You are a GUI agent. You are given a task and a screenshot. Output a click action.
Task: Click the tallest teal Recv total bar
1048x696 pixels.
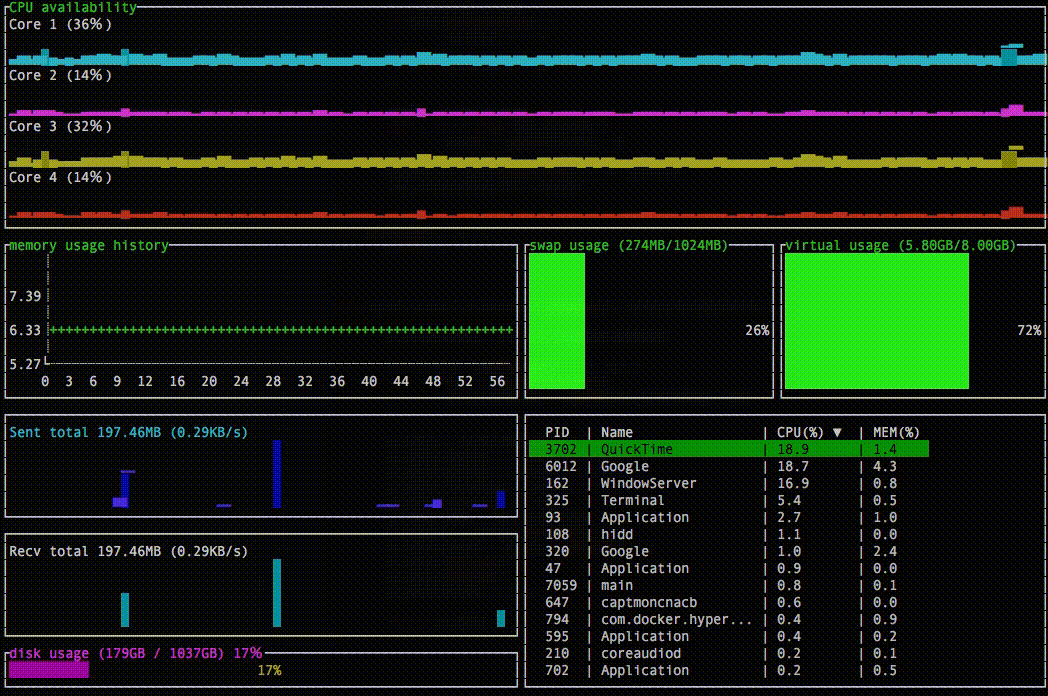tap(277, 592)
